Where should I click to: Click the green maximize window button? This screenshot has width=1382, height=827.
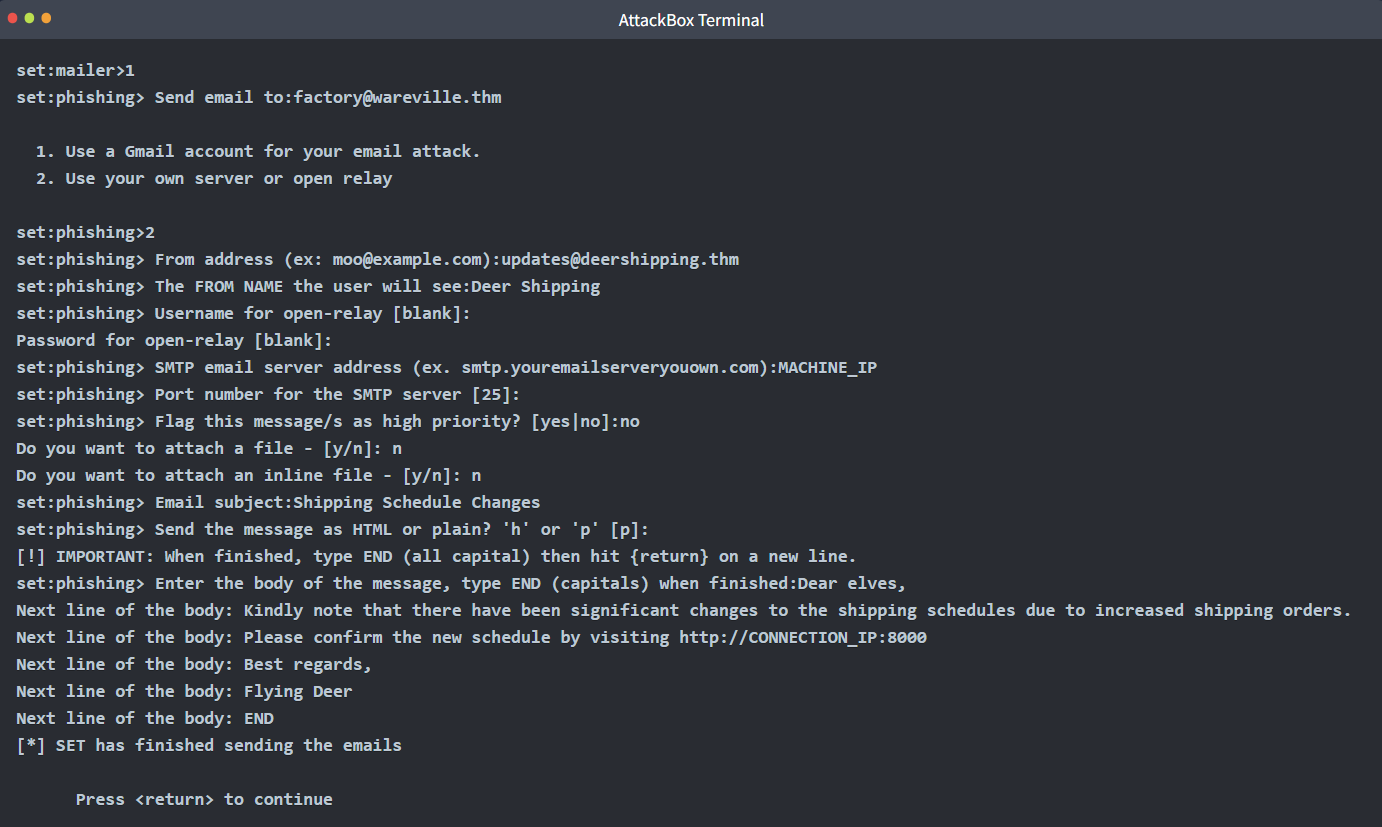[46, 19]
